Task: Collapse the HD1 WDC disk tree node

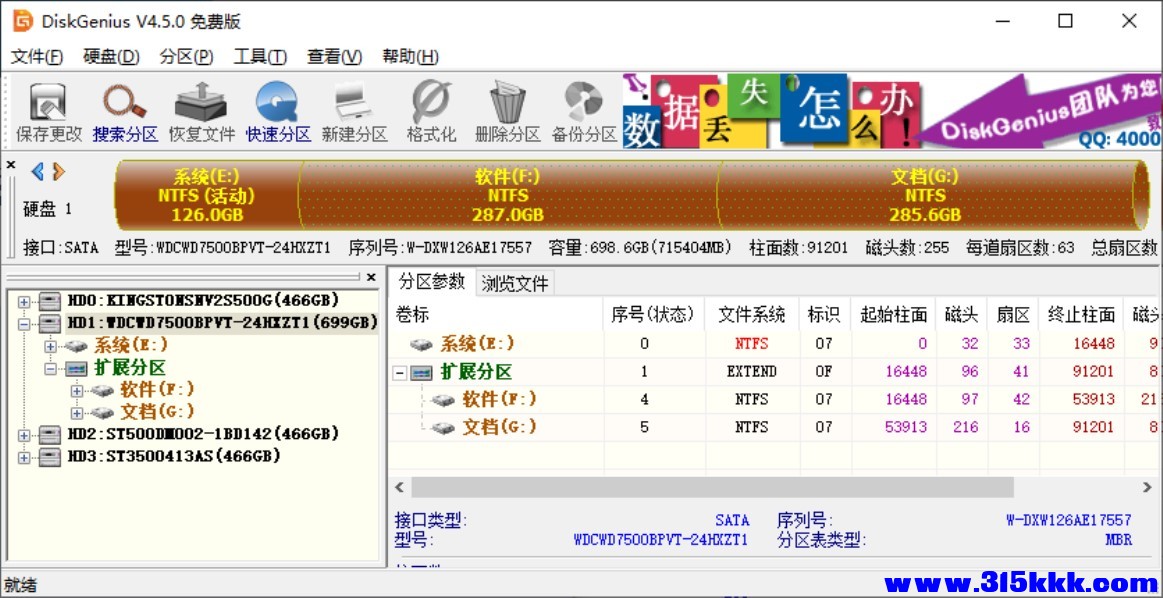Action: coord(24,323)
